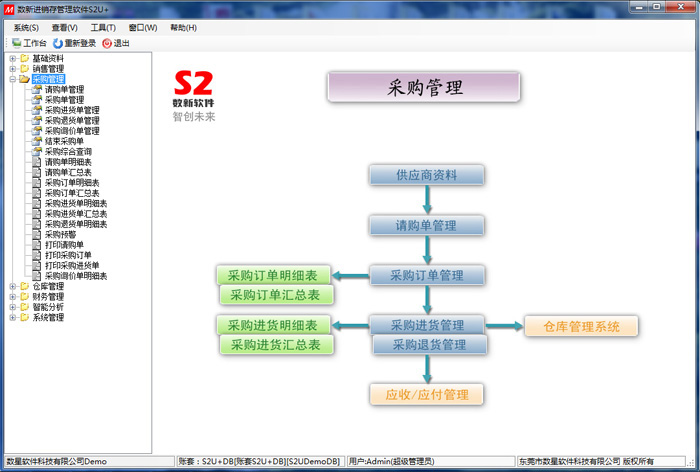Click the blue 请购单管理 flowchart box

427,226
